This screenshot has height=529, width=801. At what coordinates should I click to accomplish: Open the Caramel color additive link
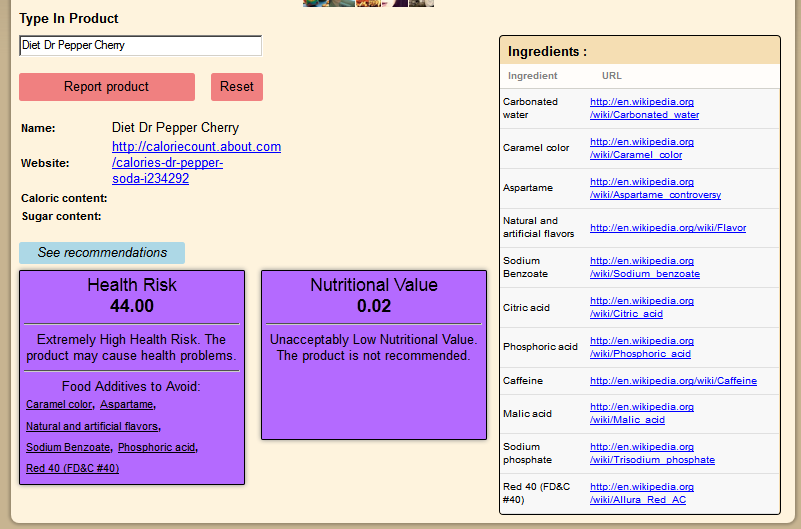[59, 404]
